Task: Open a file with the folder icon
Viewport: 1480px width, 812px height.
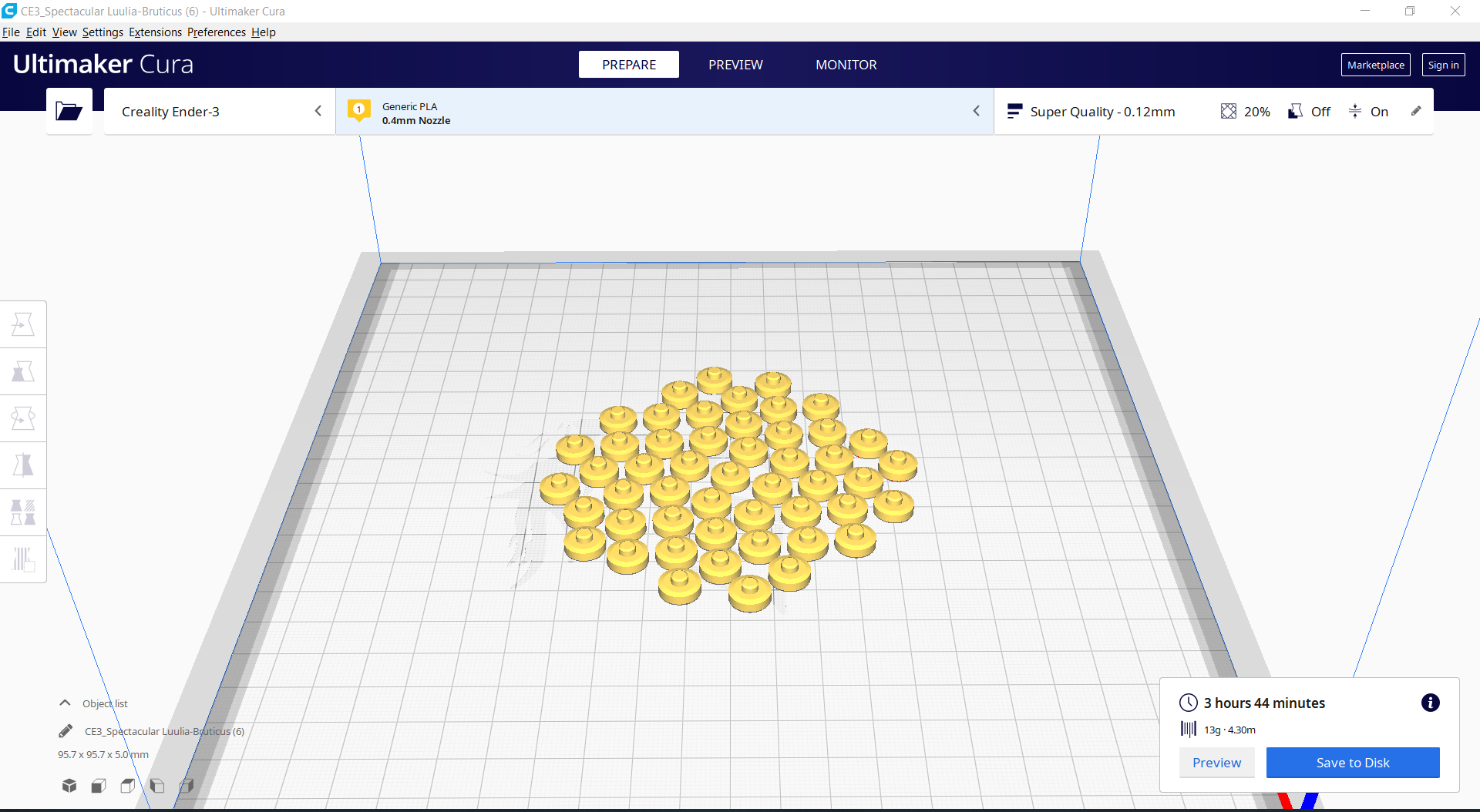Action: 69,112
